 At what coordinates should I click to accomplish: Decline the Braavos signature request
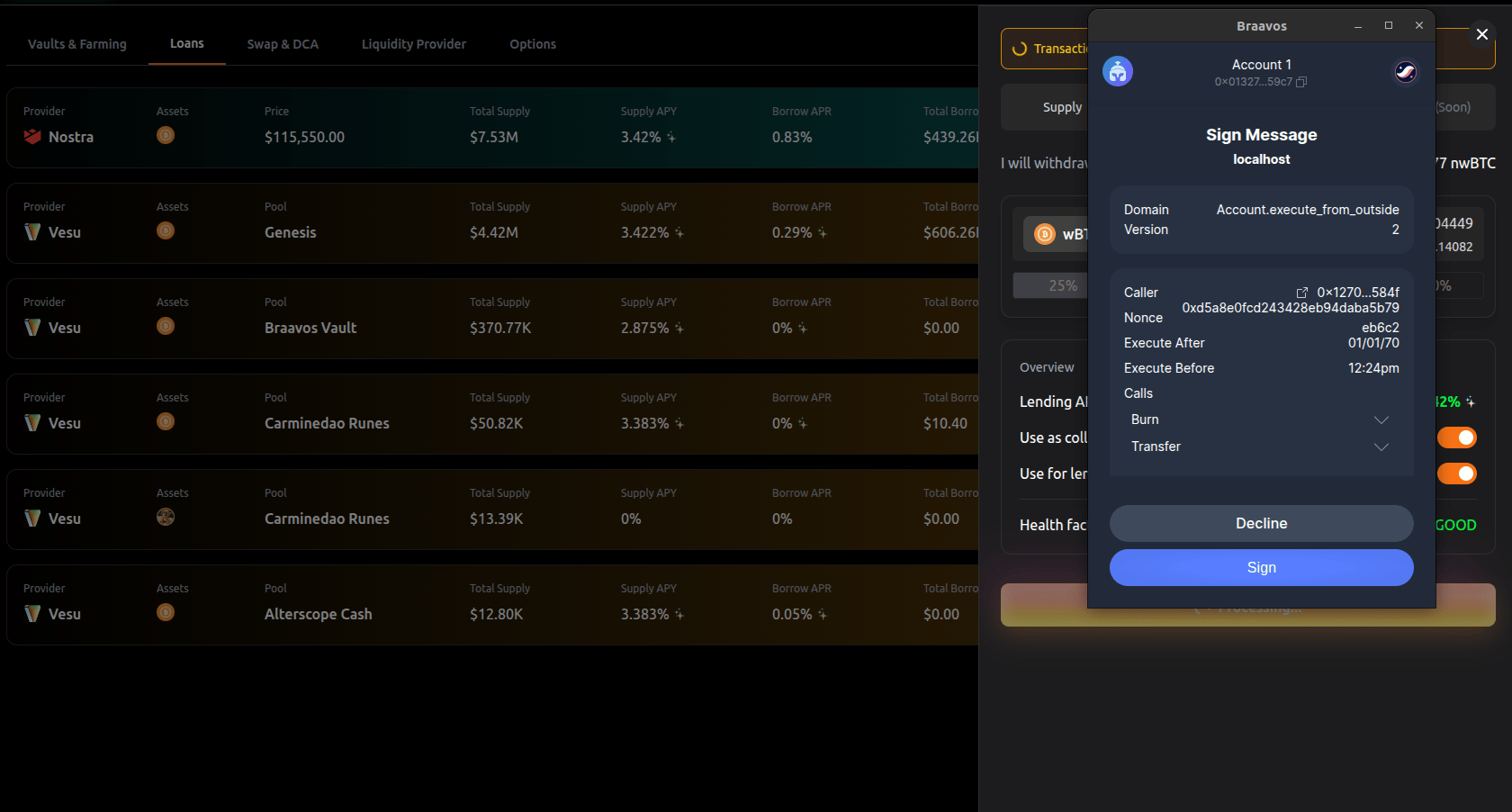(1262, 523)
